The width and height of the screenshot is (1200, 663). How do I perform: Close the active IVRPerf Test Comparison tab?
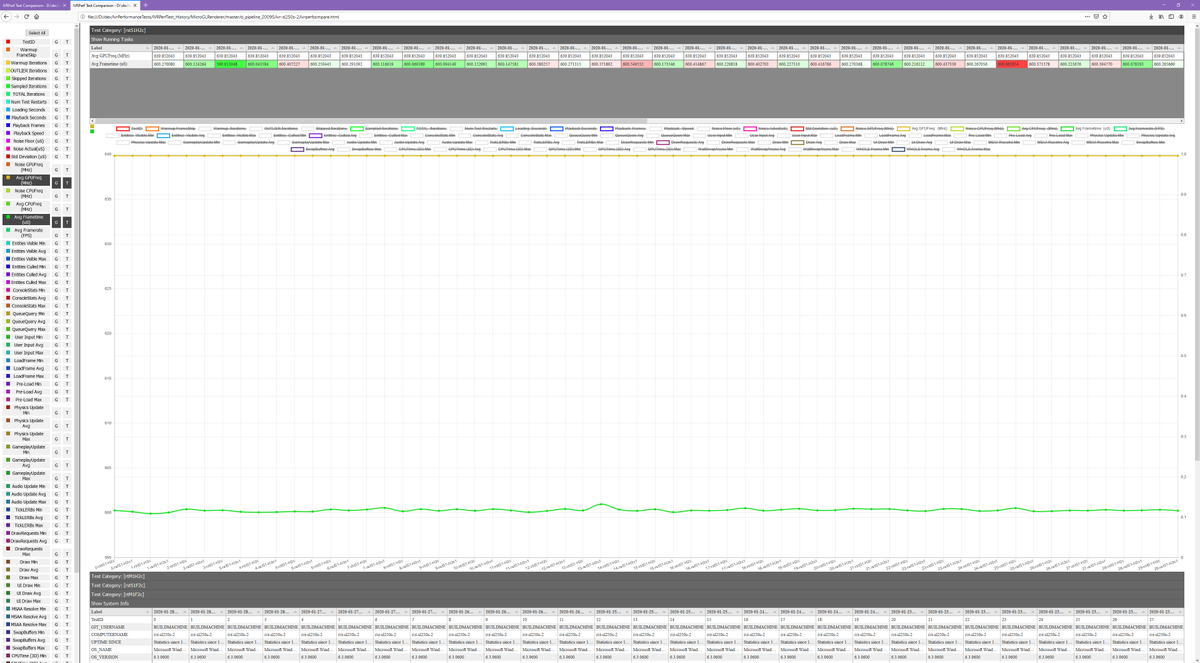click(x=135, y=5)
